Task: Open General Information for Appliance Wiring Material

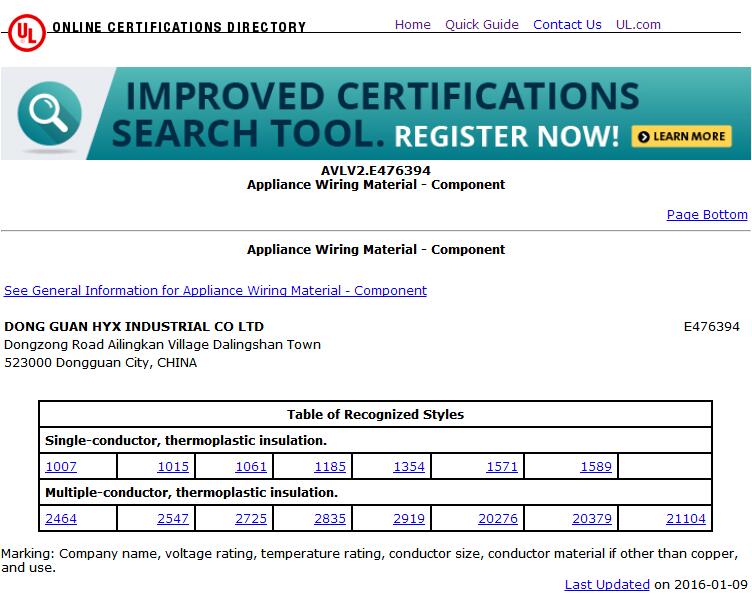Action: [x=215, y=291]
